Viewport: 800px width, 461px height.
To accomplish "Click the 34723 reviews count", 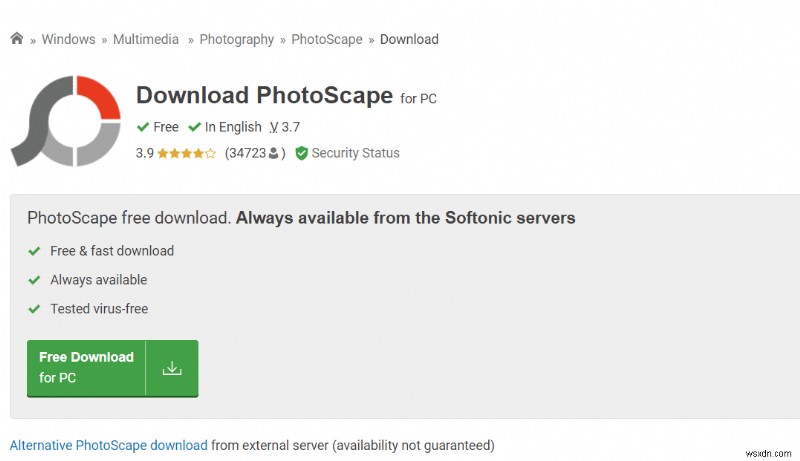I will [246, 153].
